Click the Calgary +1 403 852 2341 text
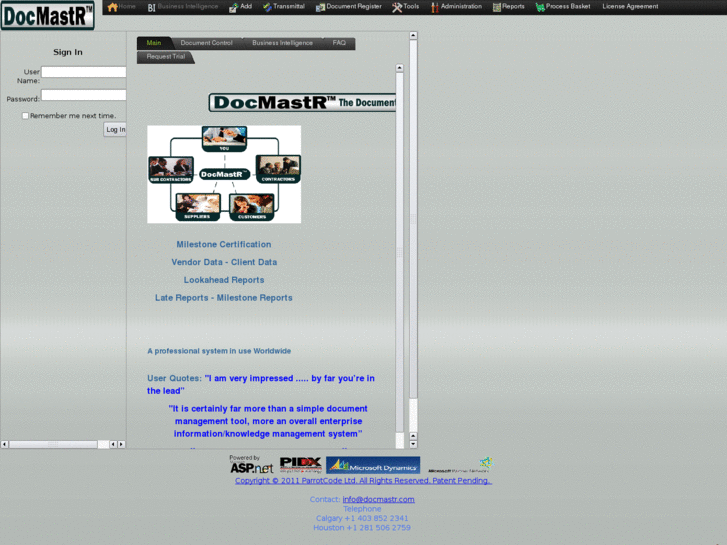The image size is (727, 545). (362, 518)
